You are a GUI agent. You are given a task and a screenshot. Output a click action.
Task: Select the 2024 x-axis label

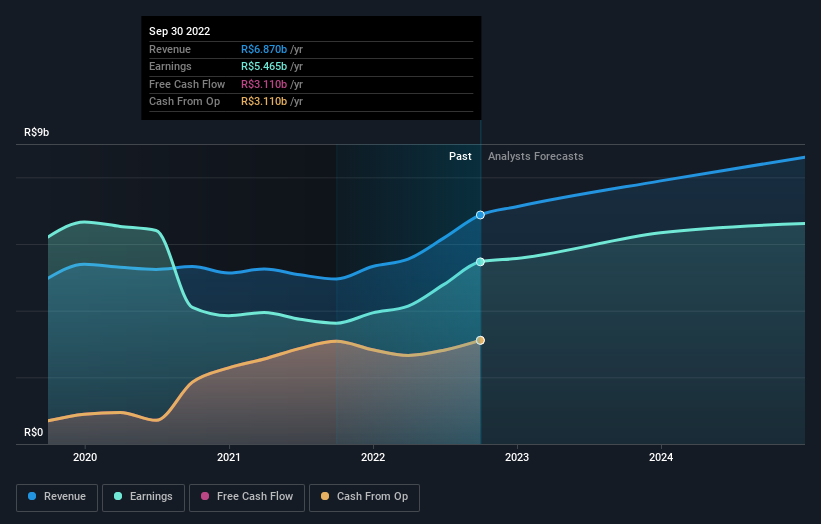[661, 457]
